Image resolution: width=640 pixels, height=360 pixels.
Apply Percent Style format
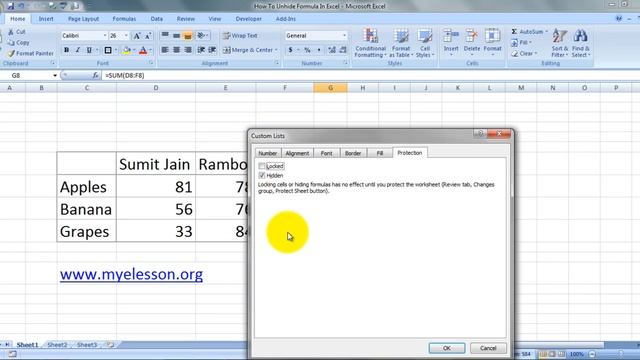pyautogui.click(x=307, y=50)
